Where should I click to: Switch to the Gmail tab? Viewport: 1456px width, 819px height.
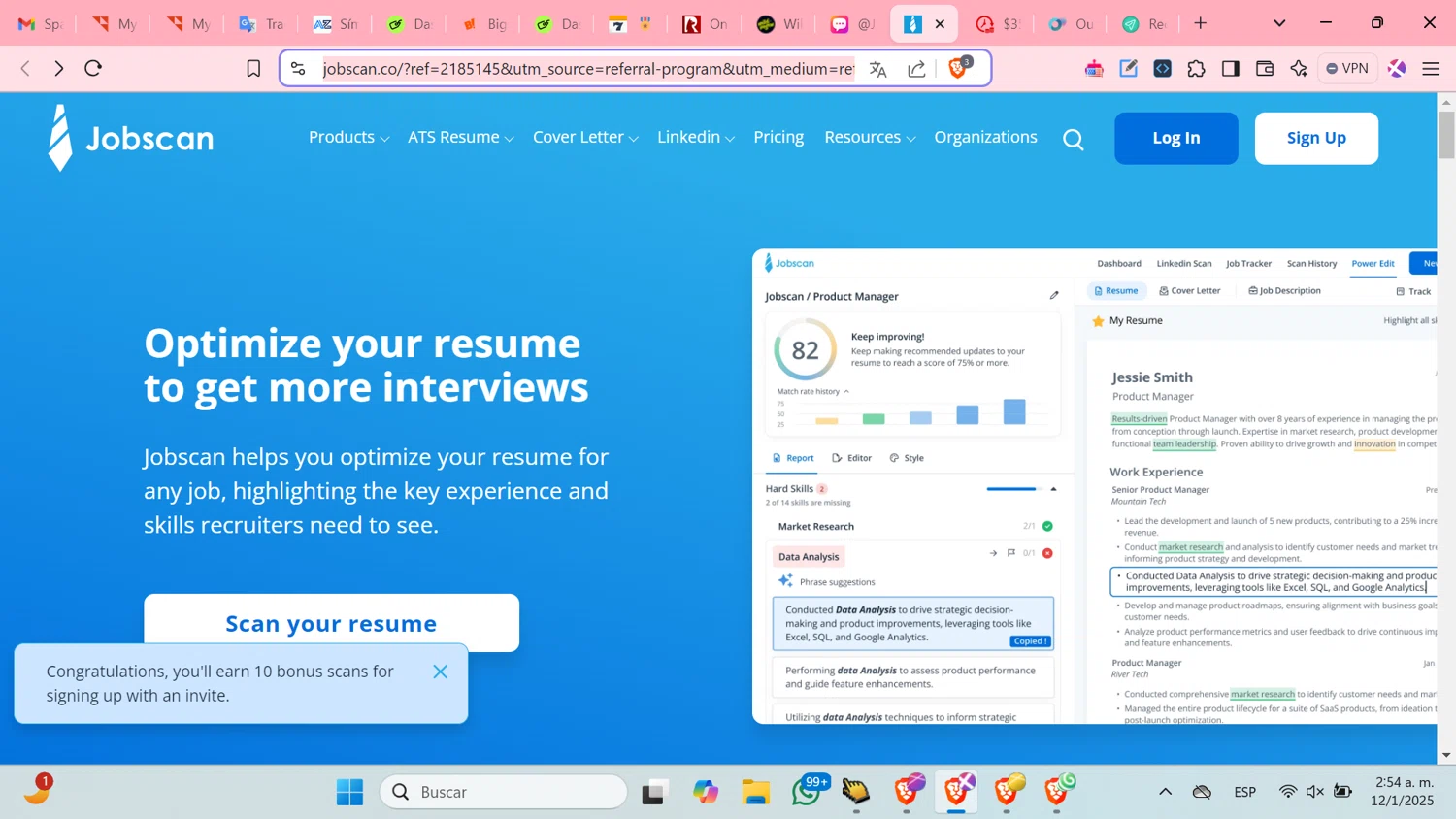click(41, 24)
